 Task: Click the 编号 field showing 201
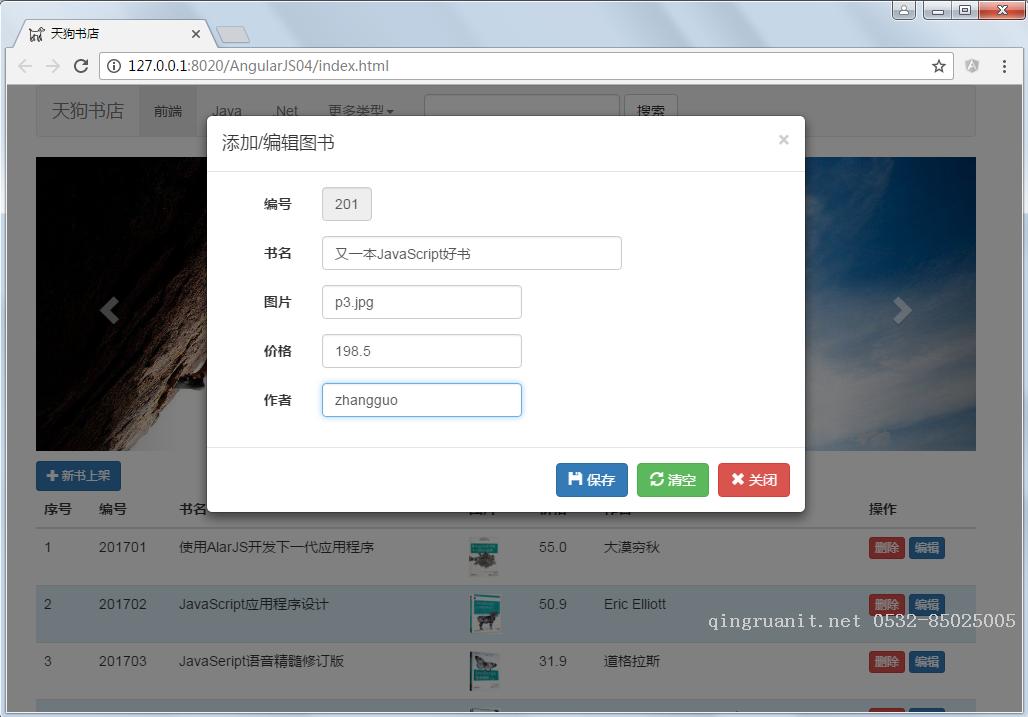pyautogui.click(x=347, y=204)
